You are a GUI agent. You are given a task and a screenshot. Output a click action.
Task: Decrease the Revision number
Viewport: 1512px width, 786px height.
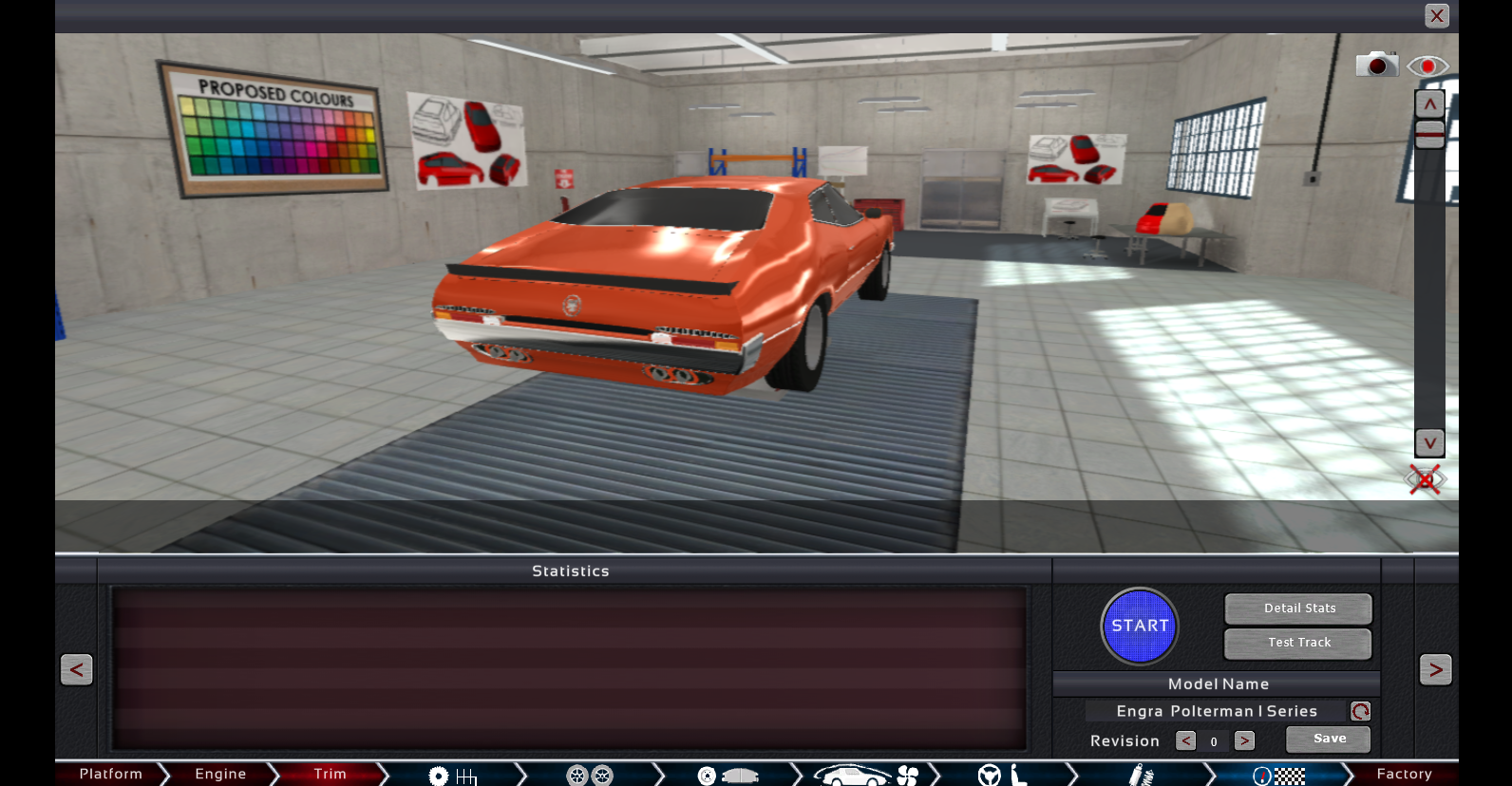coord(1185,740)
